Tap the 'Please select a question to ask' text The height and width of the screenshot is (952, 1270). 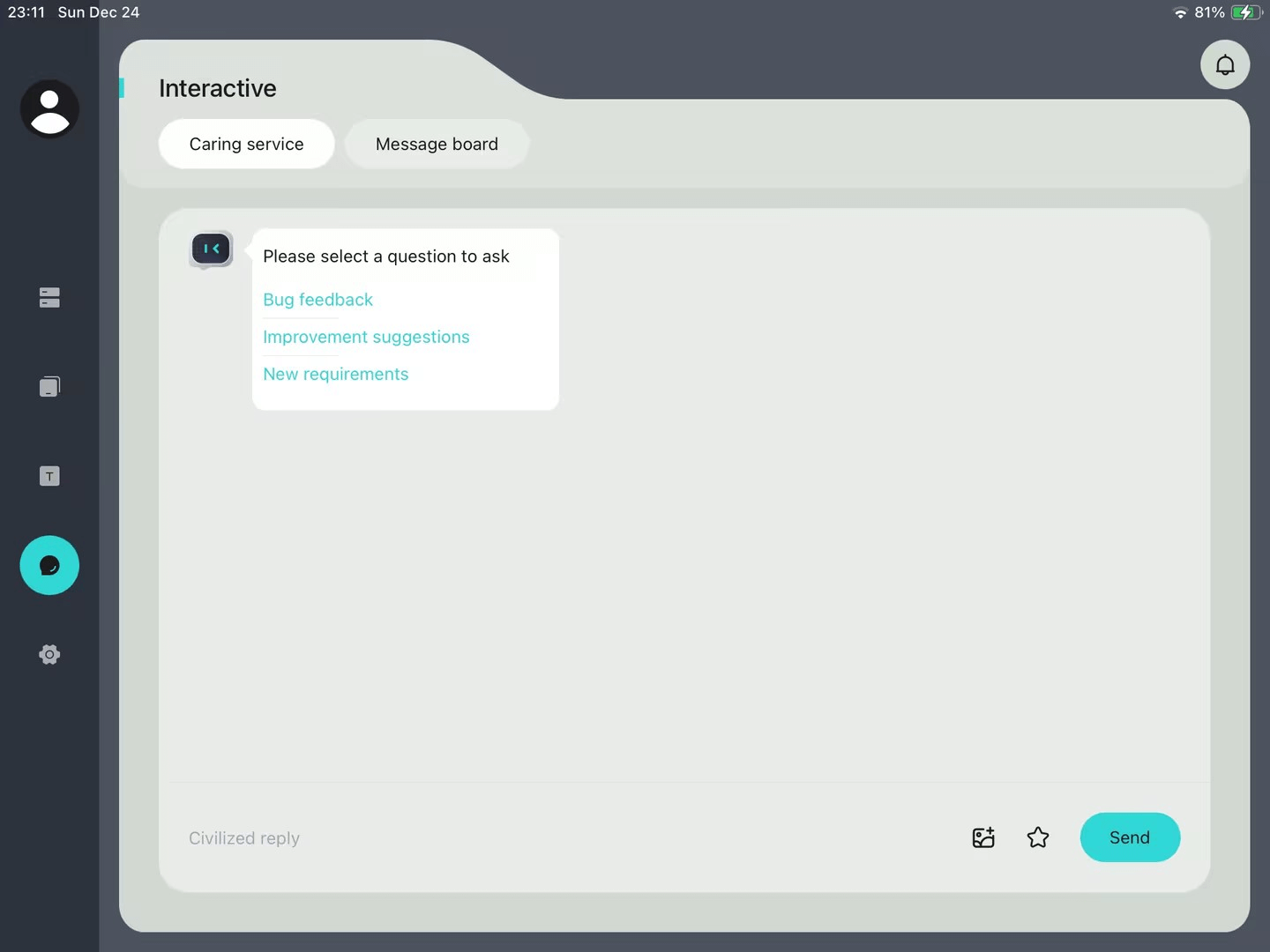[x=386, y=257]
